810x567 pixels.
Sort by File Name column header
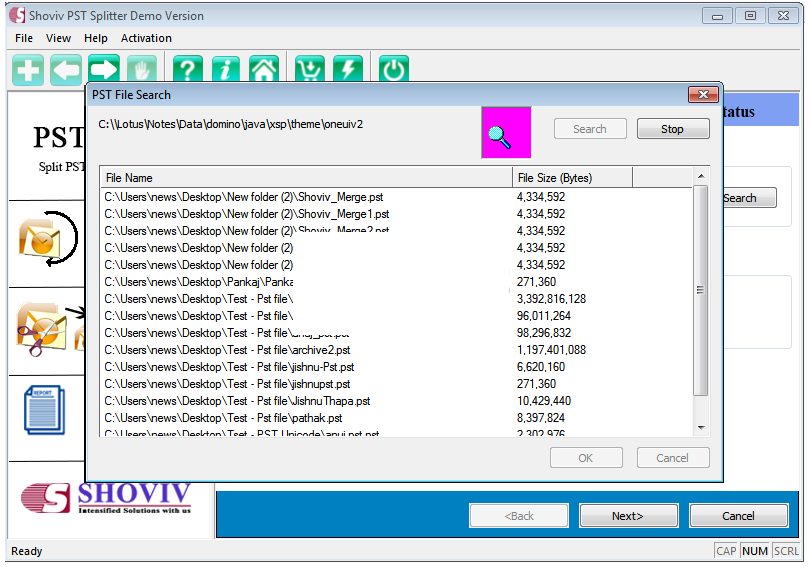tap(306, 178)
